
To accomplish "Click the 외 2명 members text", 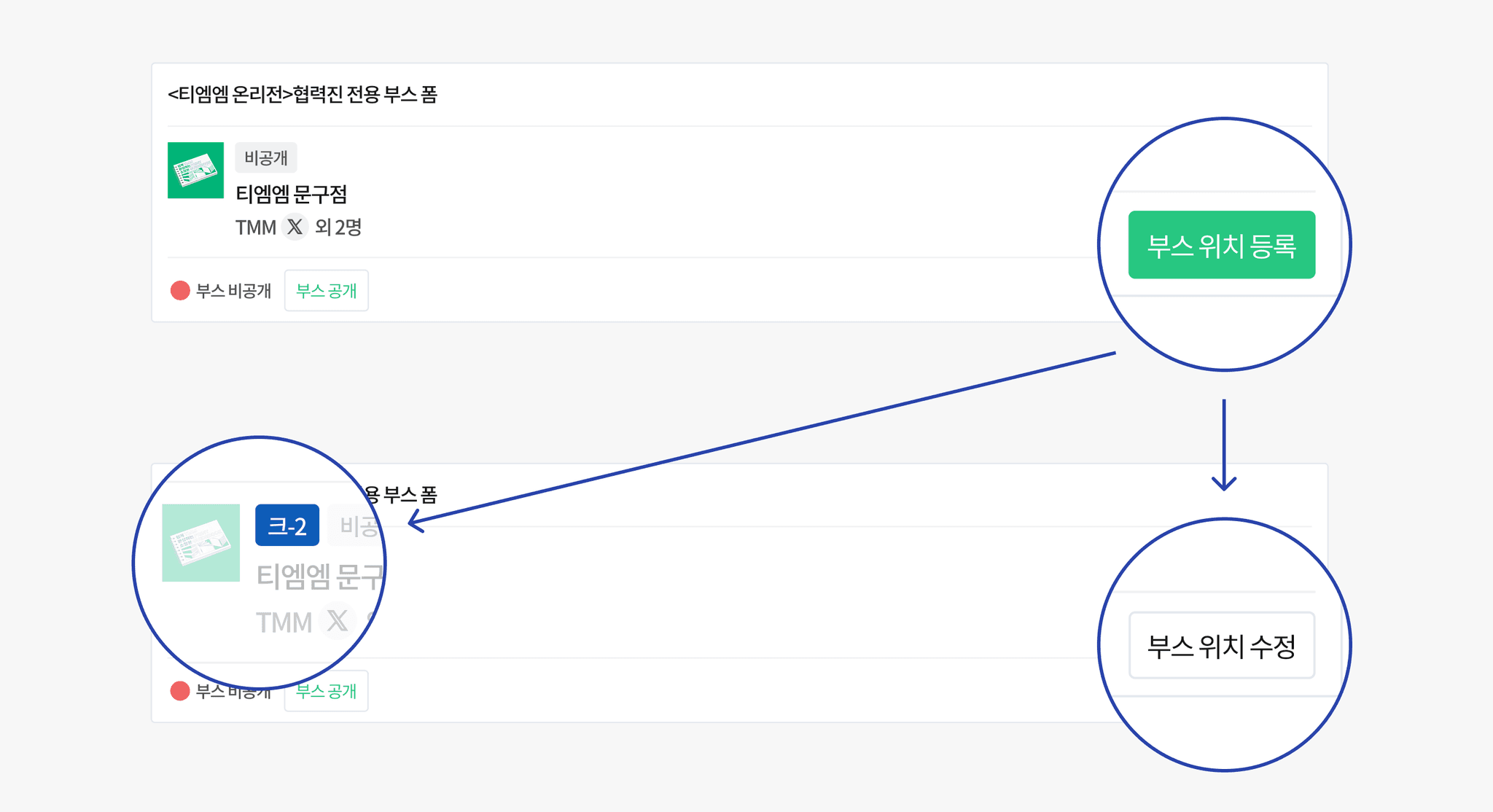I will click(338, 227).
